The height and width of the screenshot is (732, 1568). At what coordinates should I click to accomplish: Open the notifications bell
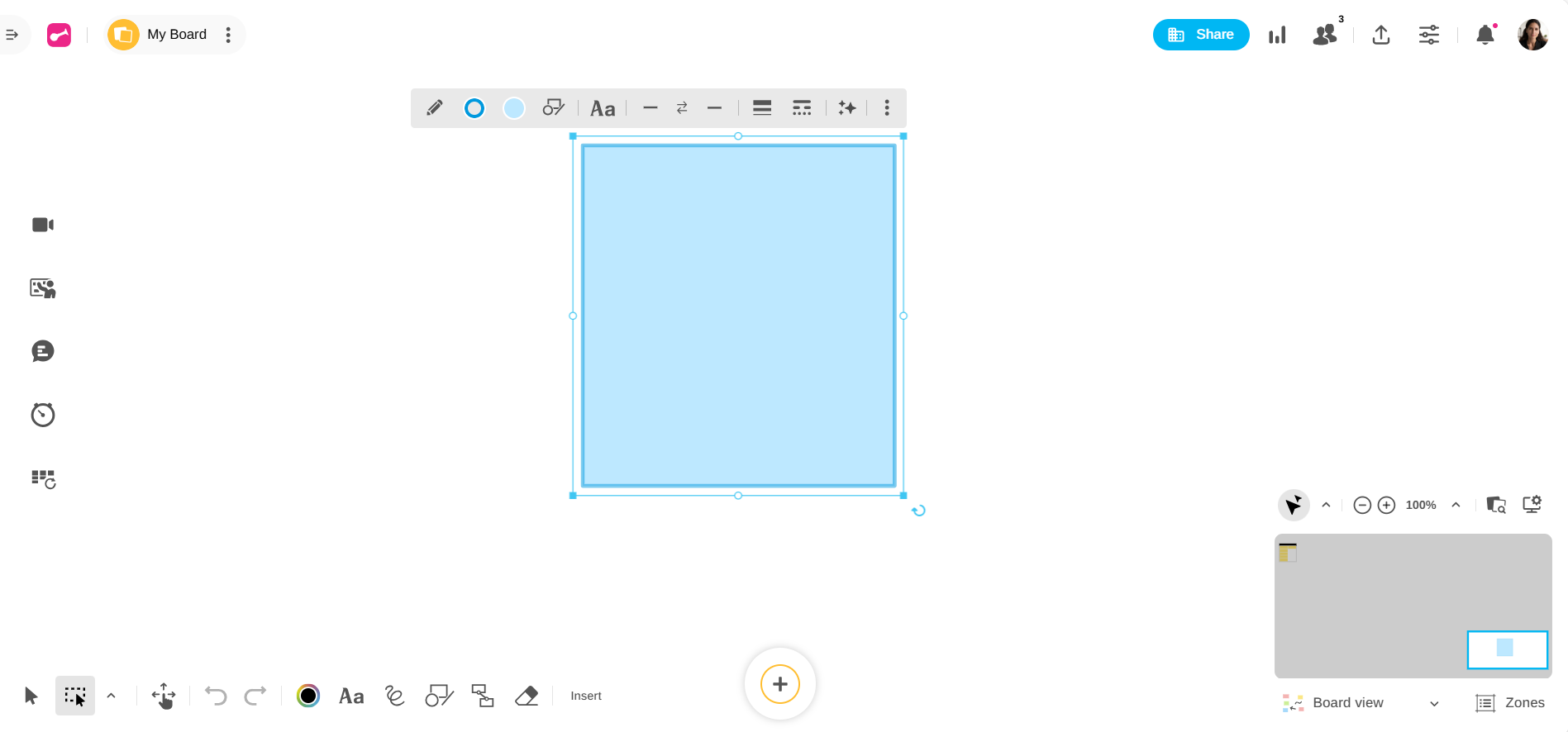point(1485,35)
